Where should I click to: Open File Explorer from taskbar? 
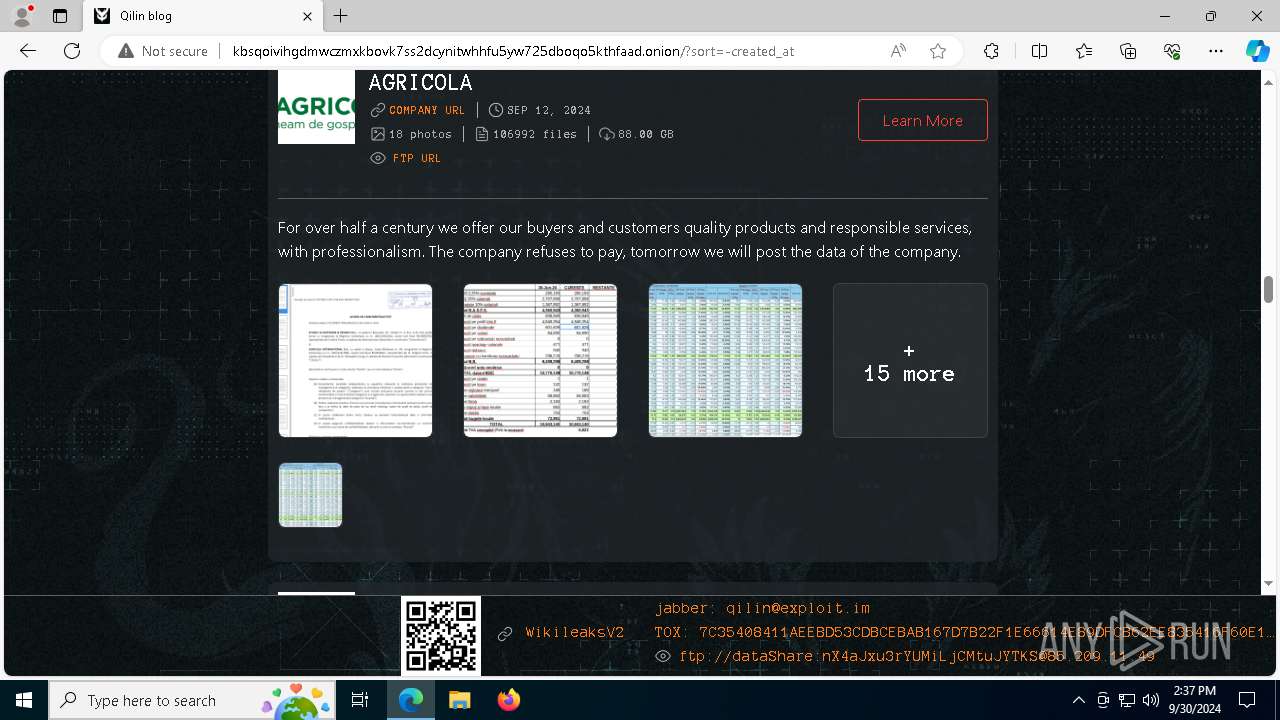pyautogui.click(x=459, y=700)
